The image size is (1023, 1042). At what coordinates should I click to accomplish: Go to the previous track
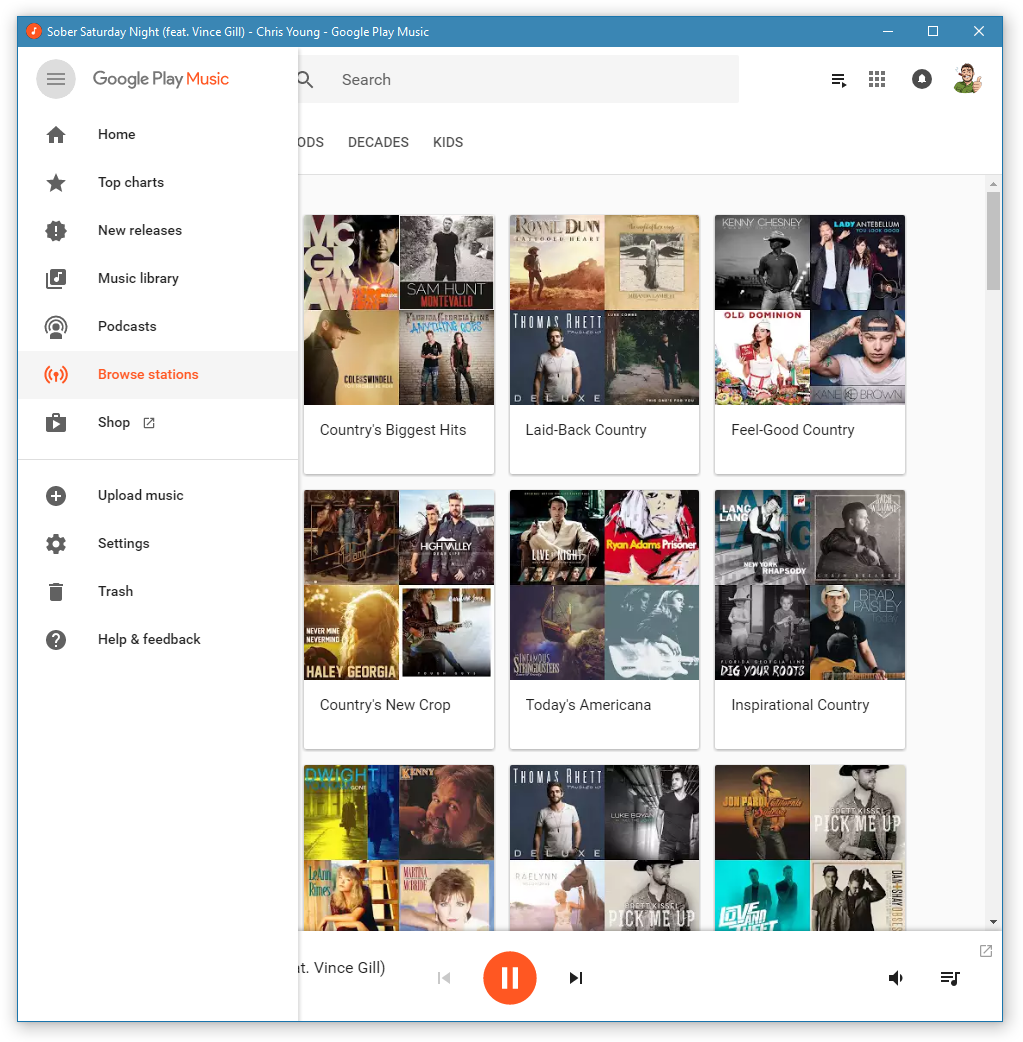click(x=444, y=978)
